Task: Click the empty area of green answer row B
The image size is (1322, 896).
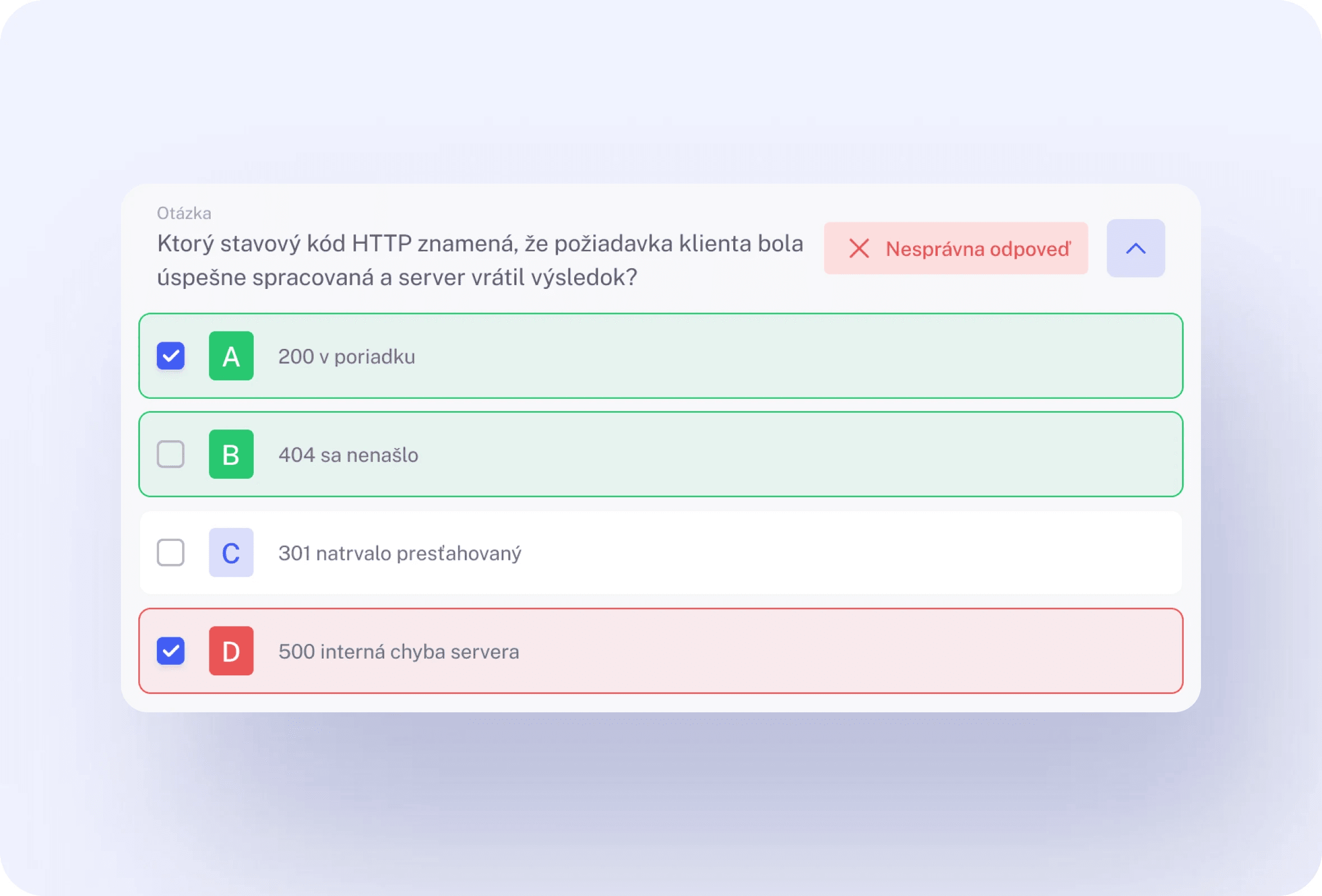Action: coord(797,454)
